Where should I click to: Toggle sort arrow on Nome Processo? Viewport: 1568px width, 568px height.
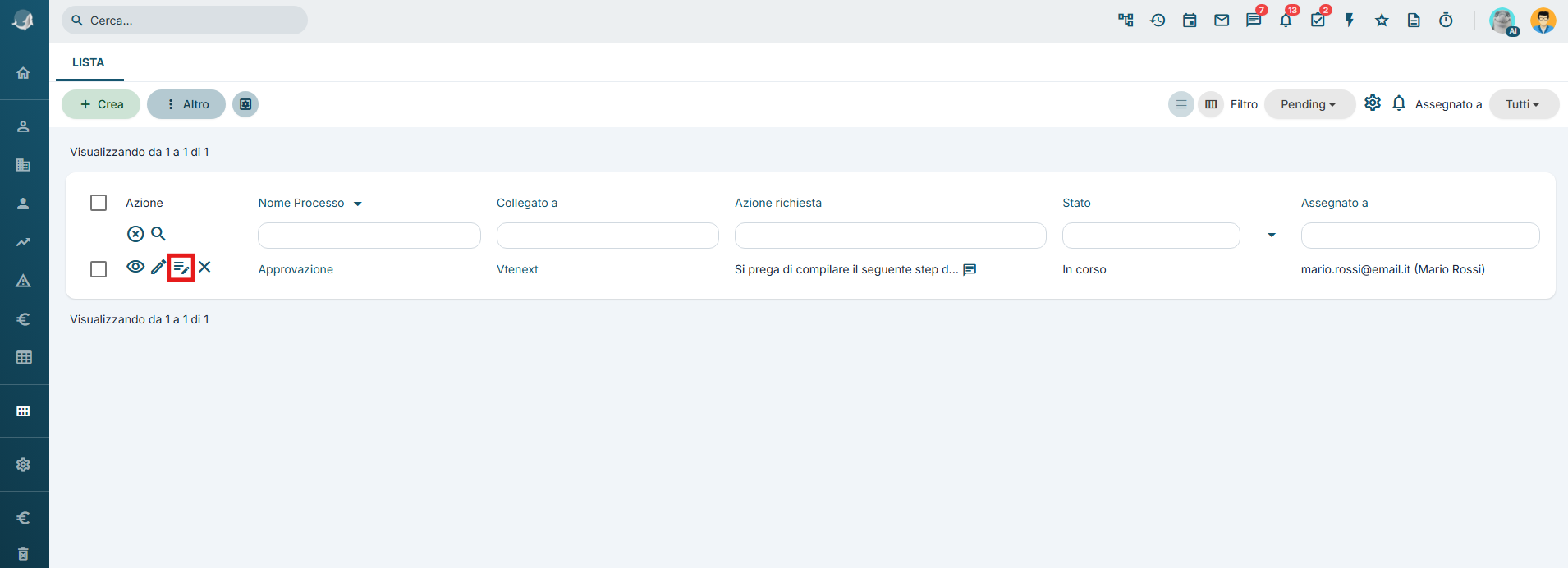(358, 204)
